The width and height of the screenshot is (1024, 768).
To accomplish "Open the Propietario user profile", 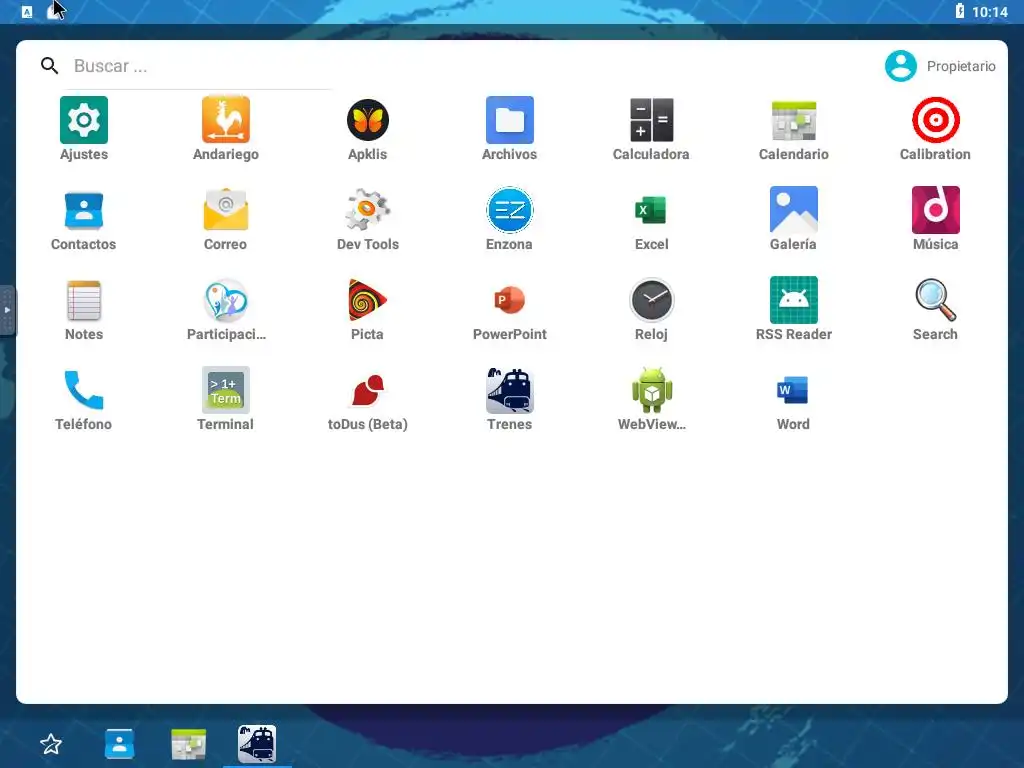I will click(940, 66).
